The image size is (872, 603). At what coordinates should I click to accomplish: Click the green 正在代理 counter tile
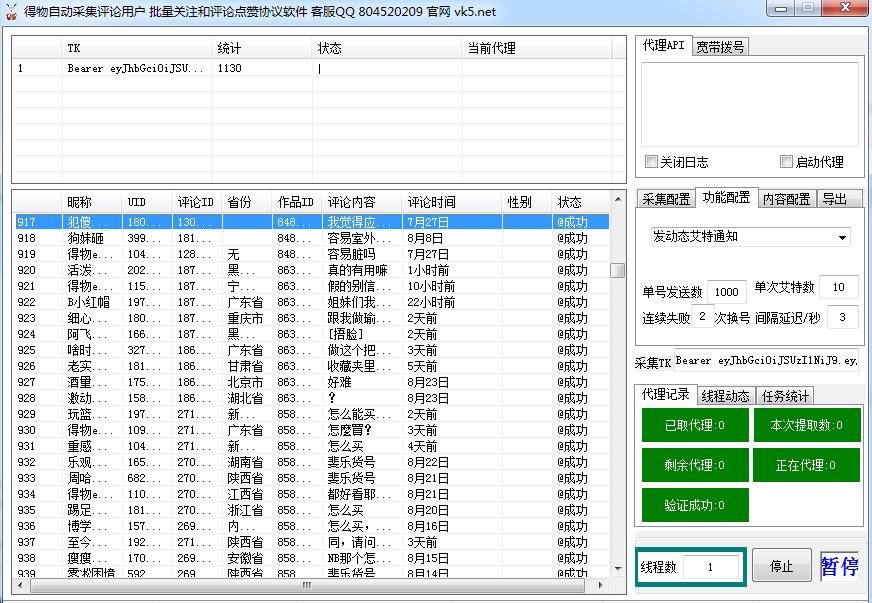coord(806,465)
